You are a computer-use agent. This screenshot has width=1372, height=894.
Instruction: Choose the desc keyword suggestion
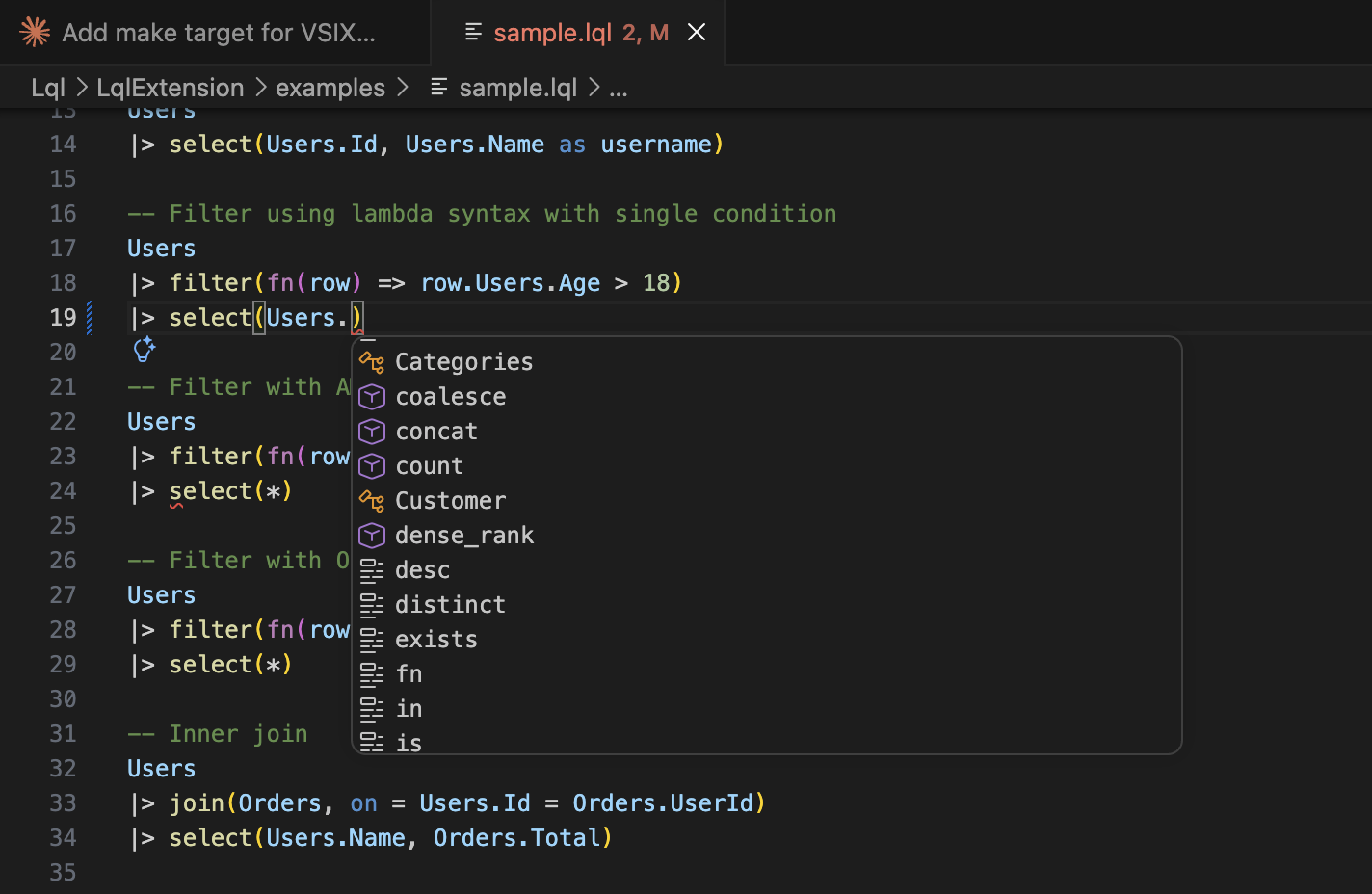(767, 570)
